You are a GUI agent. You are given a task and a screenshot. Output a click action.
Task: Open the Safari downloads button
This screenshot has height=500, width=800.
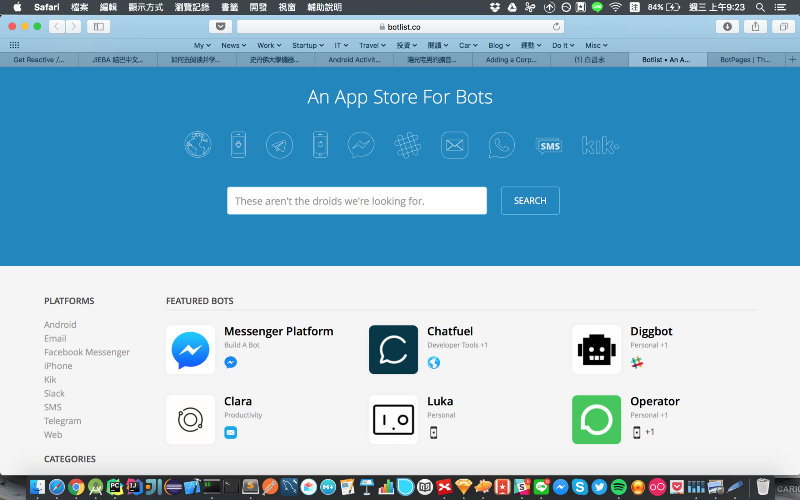pyautogui.click(x=727, y=27)
